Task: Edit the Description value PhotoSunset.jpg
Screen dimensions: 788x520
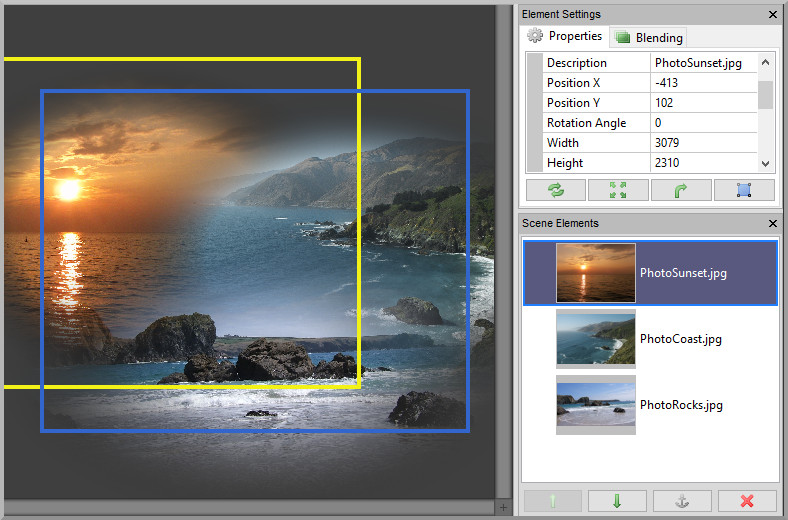Action: tap(704, 63)
